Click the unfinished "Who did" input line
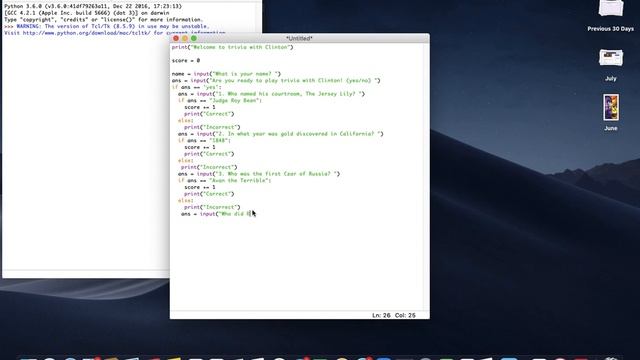Screen dimensions: 640x360 coord(215,214)
